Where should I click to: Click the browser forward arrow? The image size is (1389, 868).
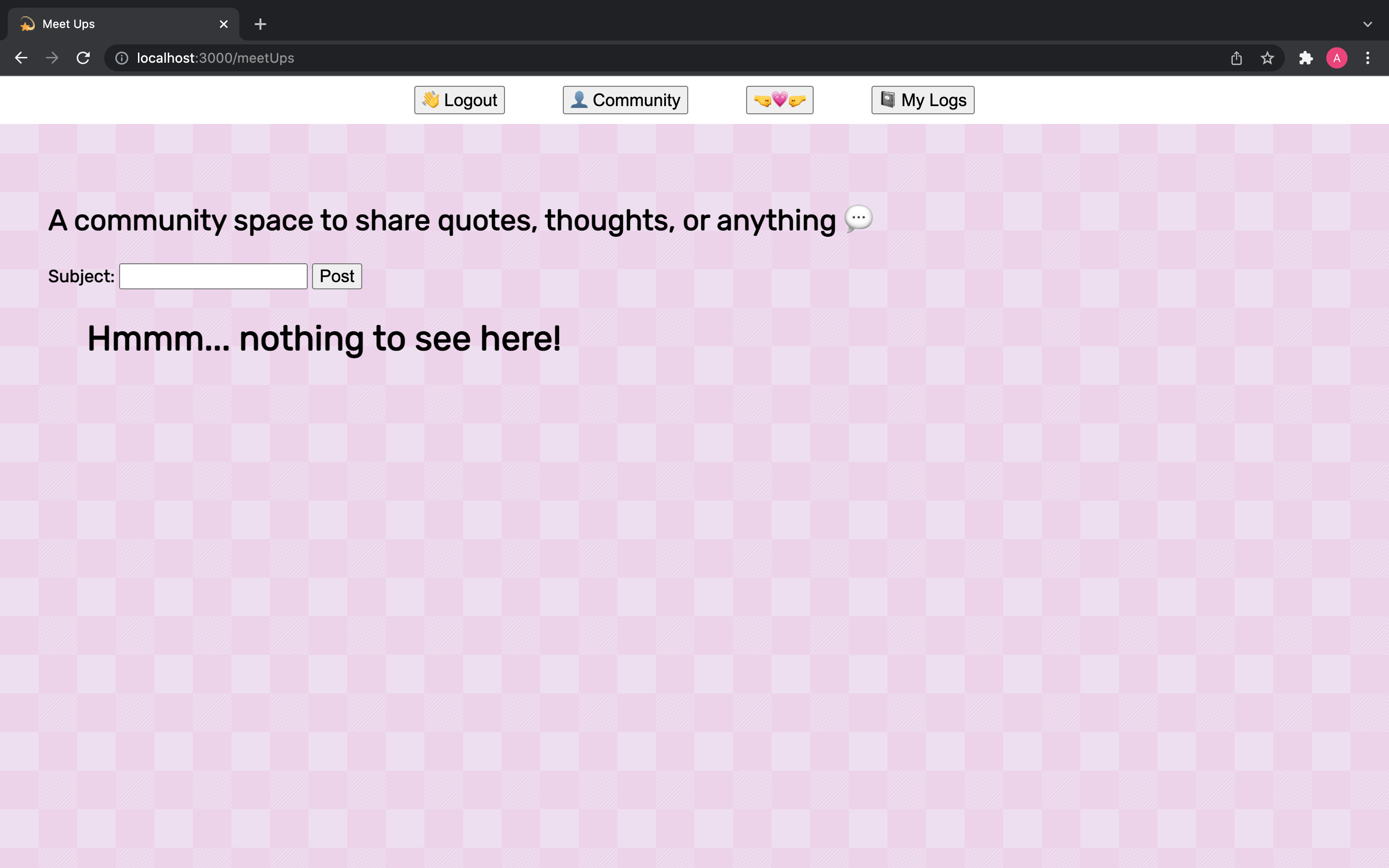click(52, 58)
